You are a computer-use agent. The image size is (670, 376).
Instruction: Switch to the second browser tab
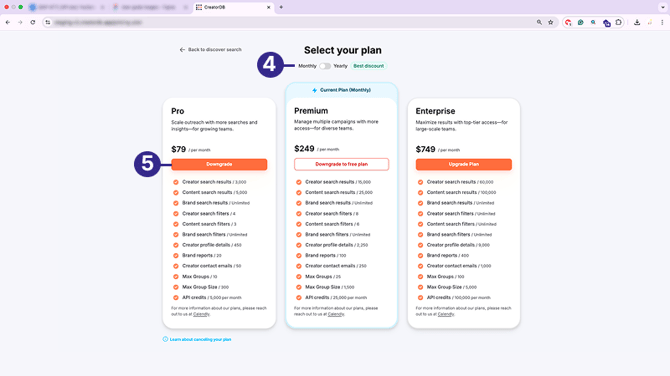pyautogui.click(x=150, y=7)
